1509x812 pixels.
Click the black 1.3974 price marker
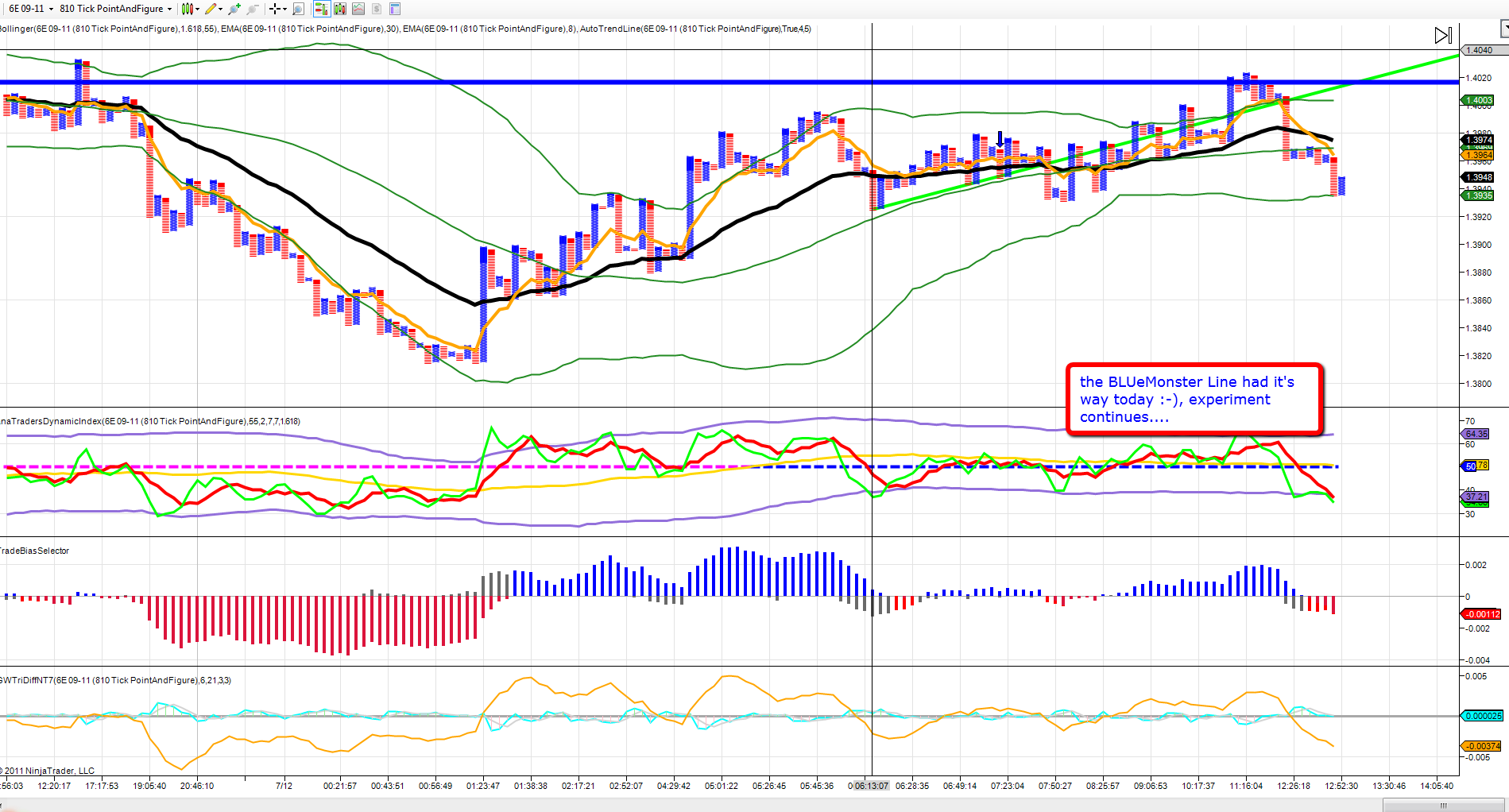point(1478,140)
